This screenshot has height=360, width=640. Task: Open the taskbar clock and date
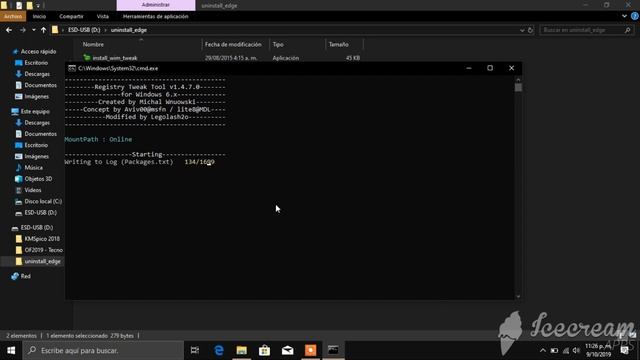tap(598, 350)
